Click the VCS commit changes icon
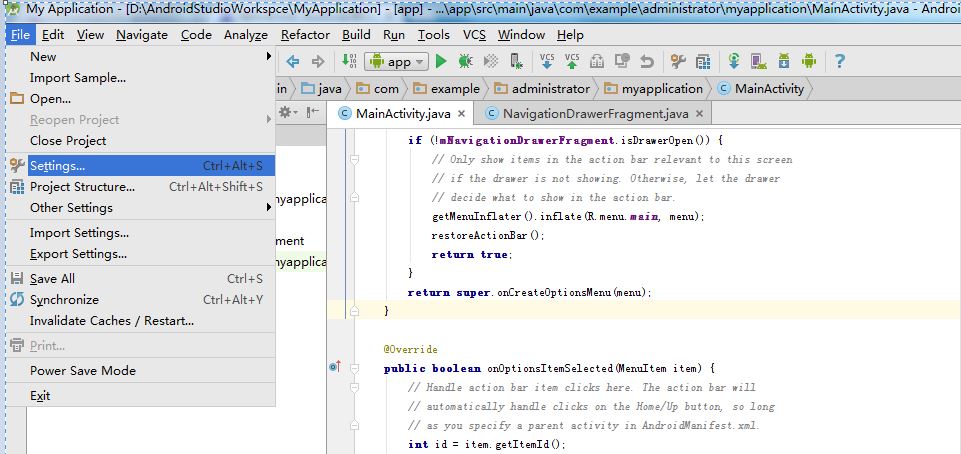Screen dimensions: 961x454 click(x=572, y=61)
